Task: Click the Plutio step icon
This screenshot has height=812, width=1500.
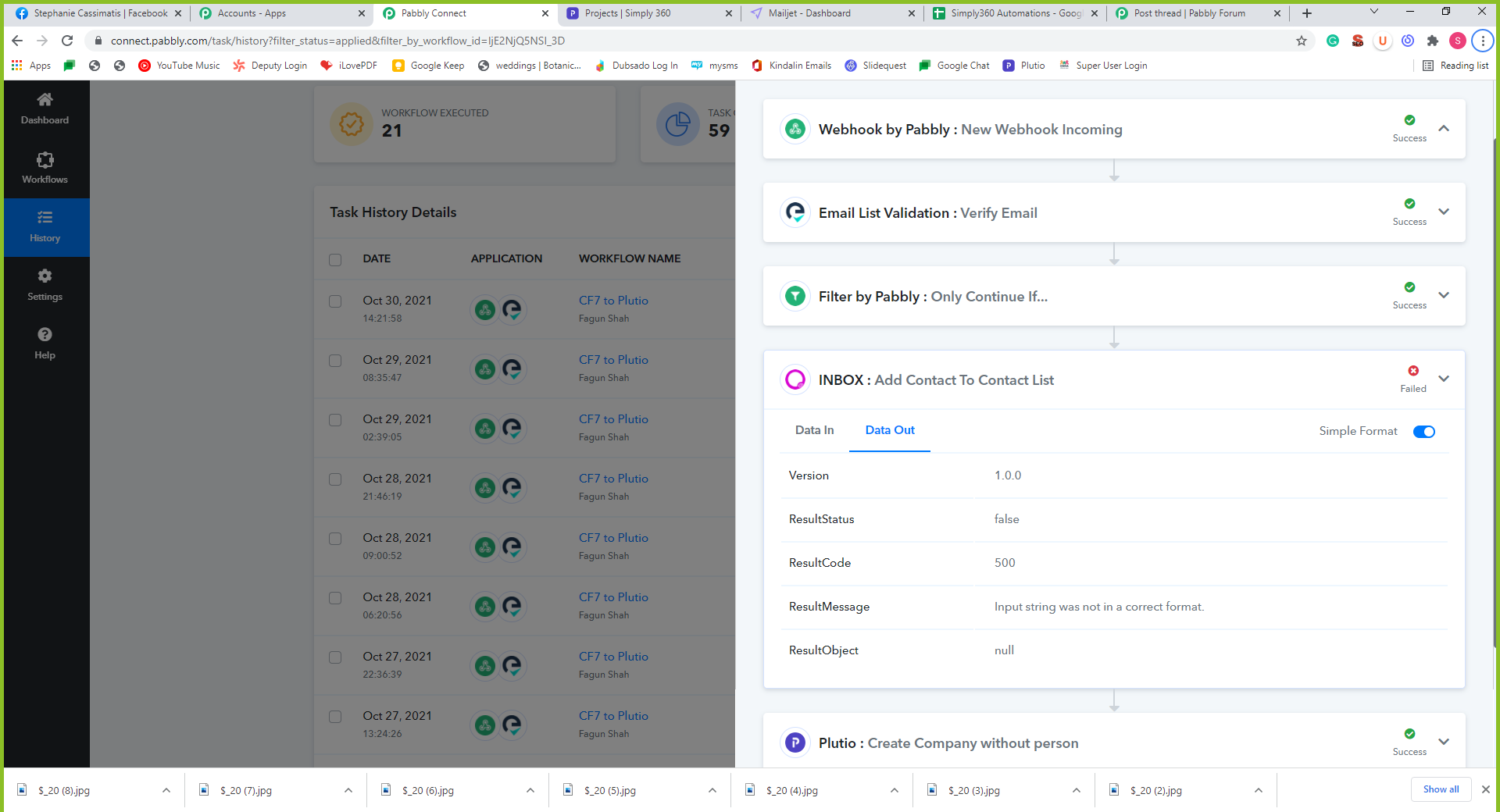Action: [x=795, y=743]
